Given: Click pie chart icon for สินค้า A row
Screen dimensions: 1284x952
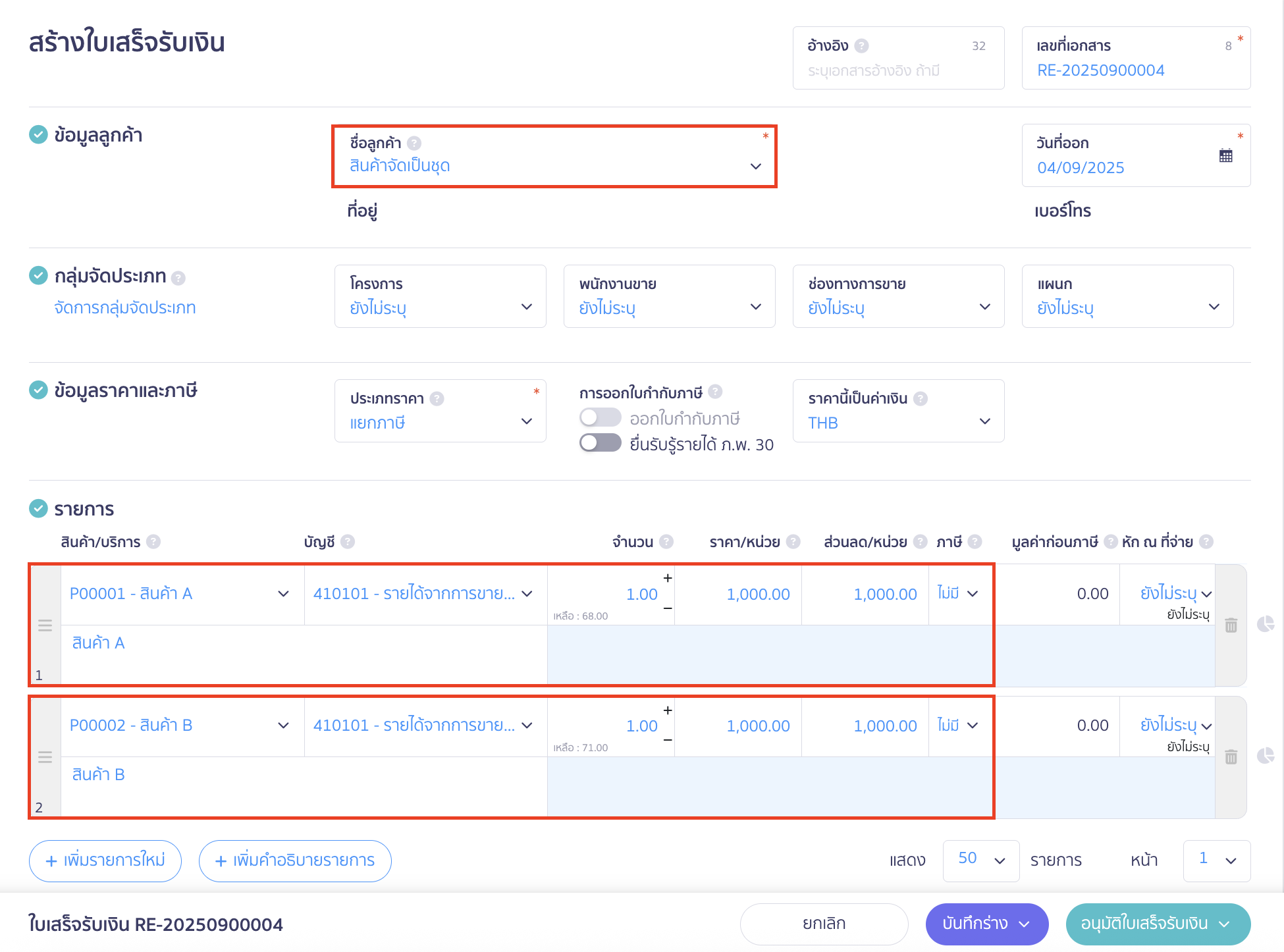Looking at the screenshot, I should tap(1266, 623).
